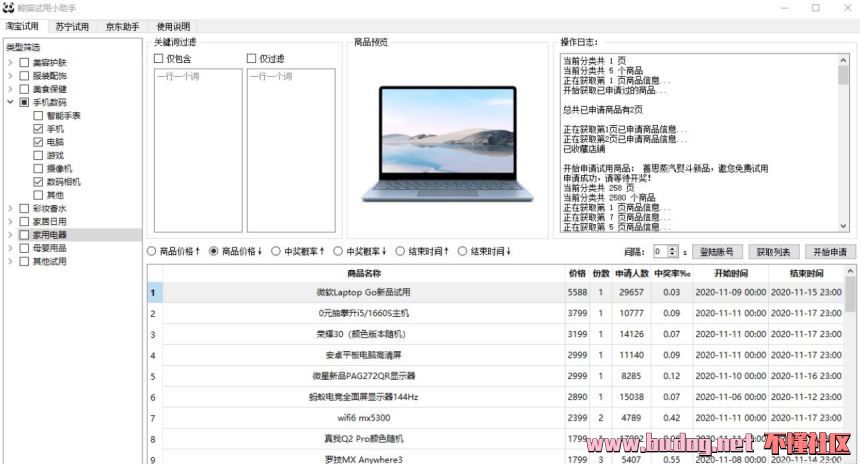Uncheck the 数码相机 checkbox
The width and height of the screenshot is (860, 464).
(38, 182)
